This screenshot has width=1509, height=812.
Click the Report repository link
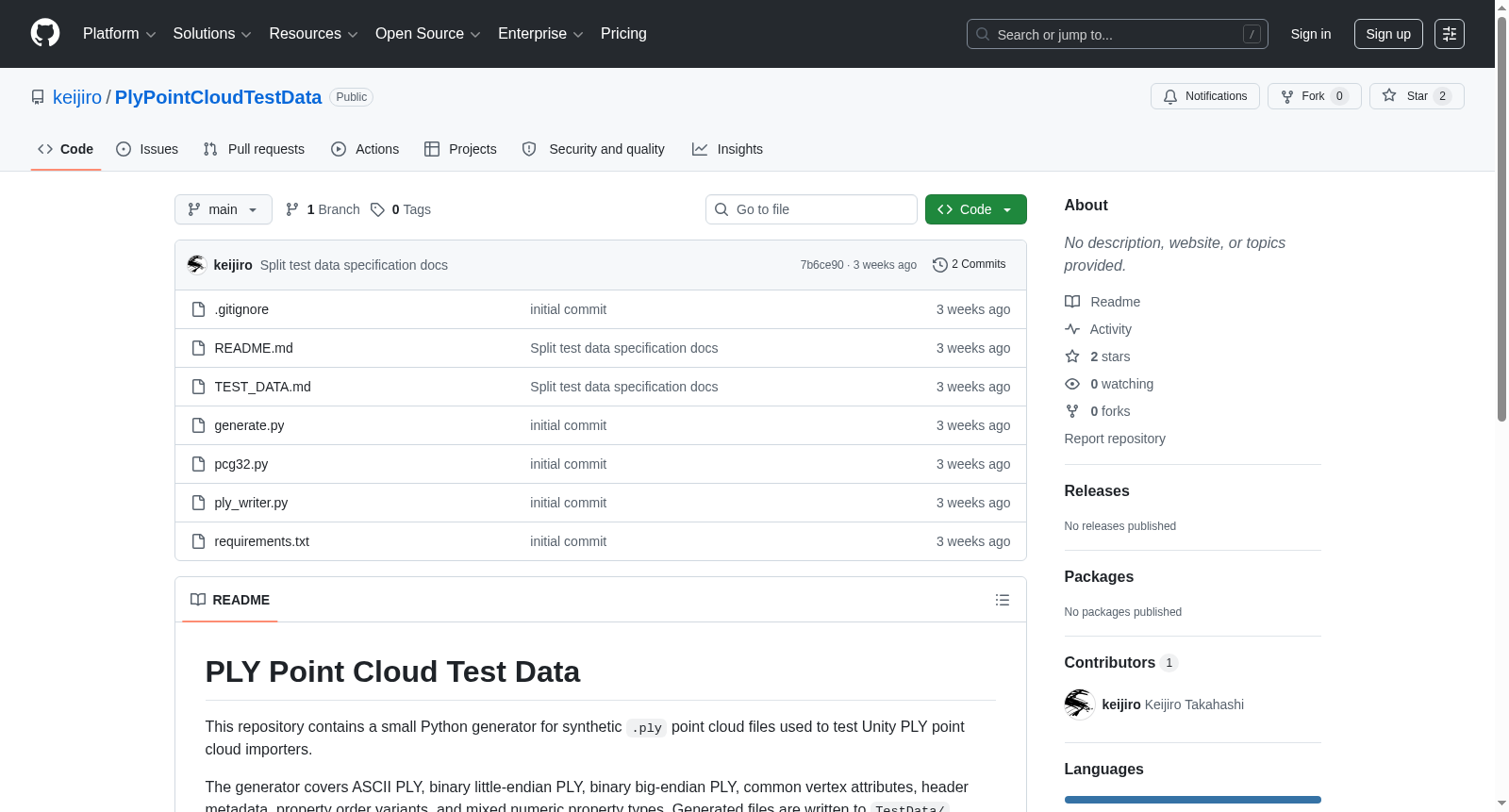pyautogui.click(x=1115, y=439)
